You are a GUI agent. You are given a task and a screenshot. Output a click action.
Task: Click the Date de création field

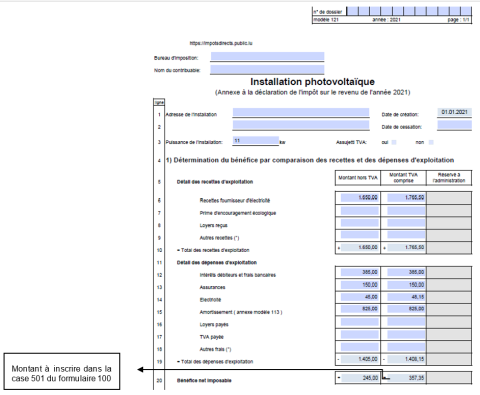454,112
